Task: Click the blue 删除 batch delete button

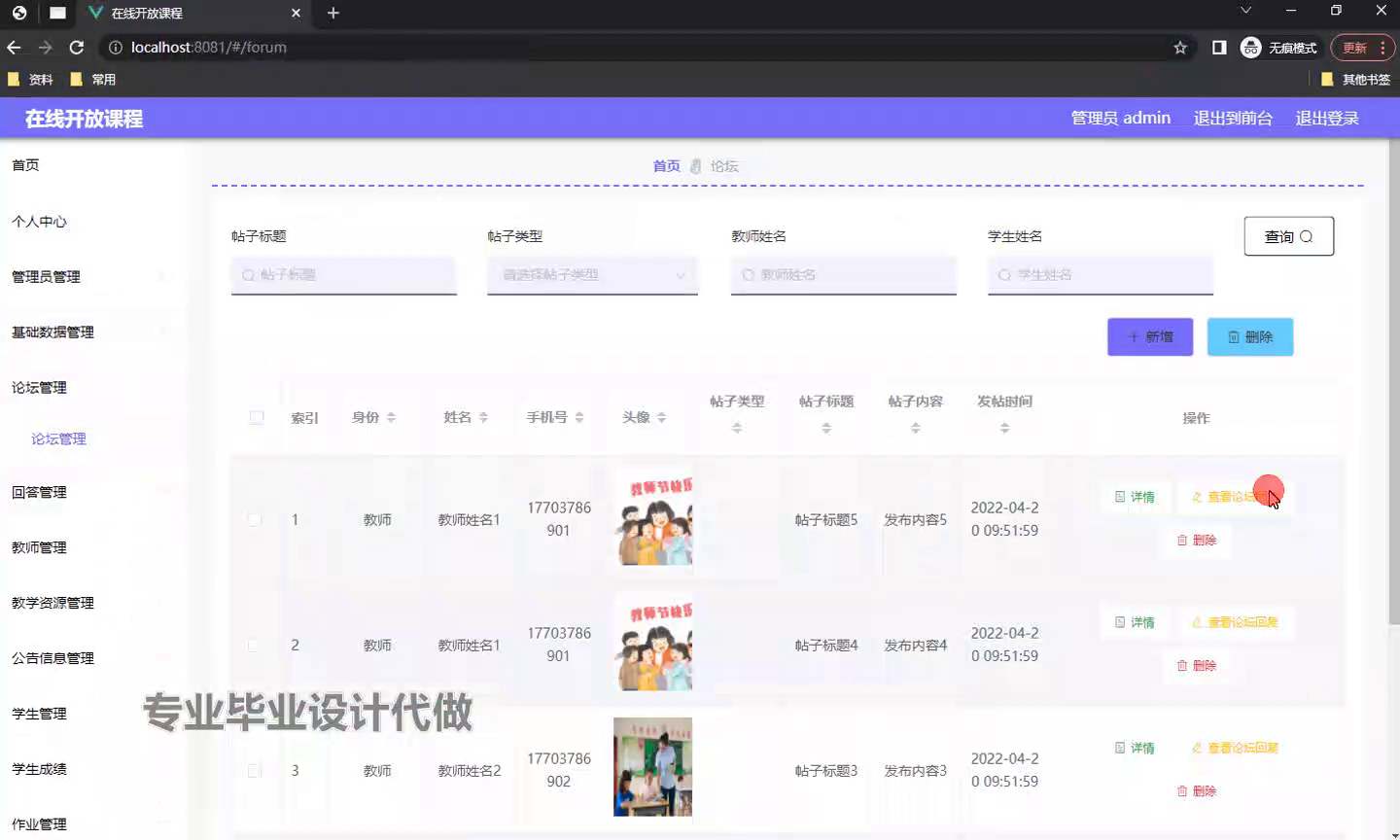Action: (1250, 336)
